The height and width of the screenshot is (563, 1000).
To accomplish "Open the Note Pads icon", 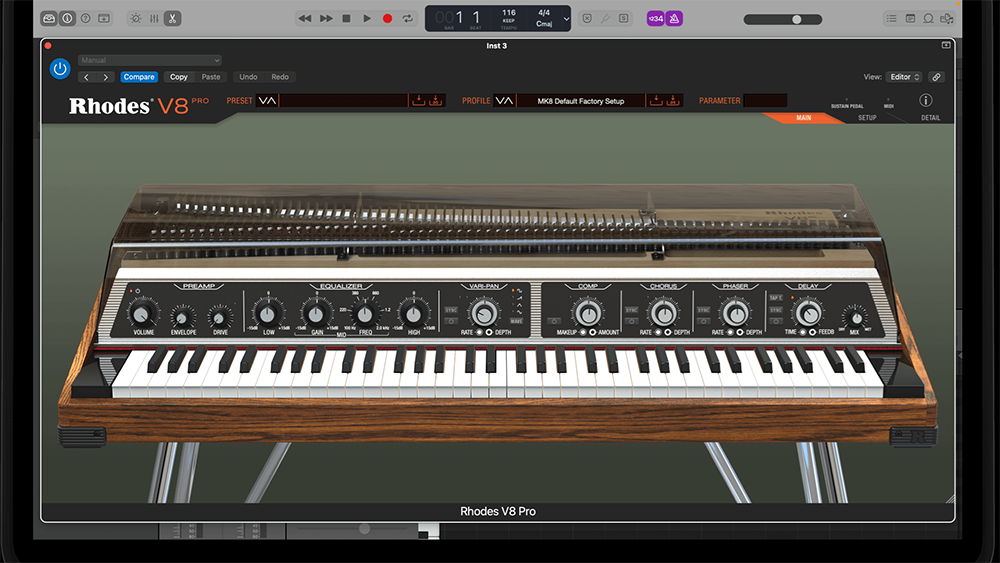I will click(910, 18).
